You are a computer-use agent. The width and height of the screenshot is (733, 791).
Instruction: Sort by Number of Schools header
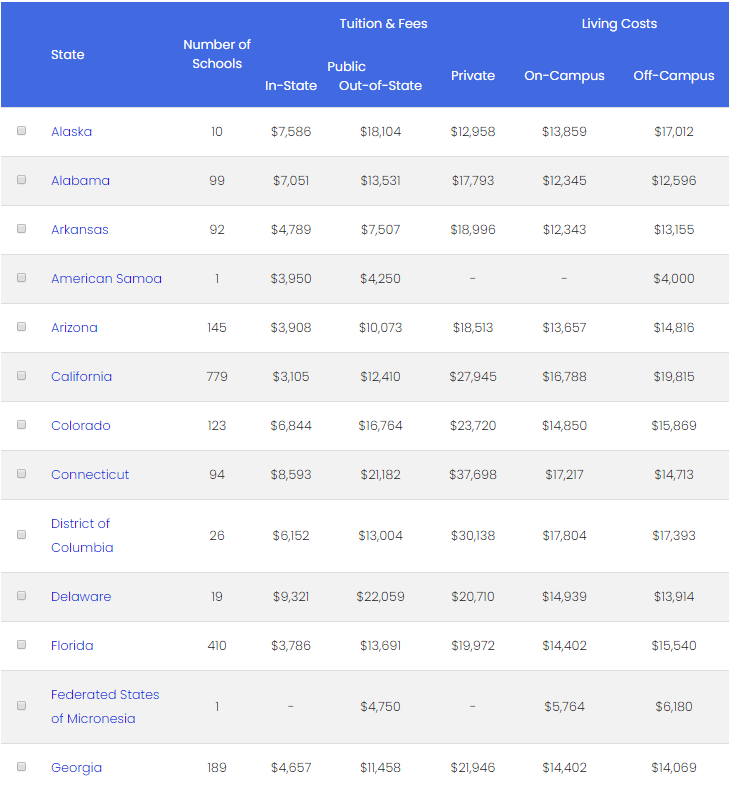pyautogui.click(x=217, y=54)
